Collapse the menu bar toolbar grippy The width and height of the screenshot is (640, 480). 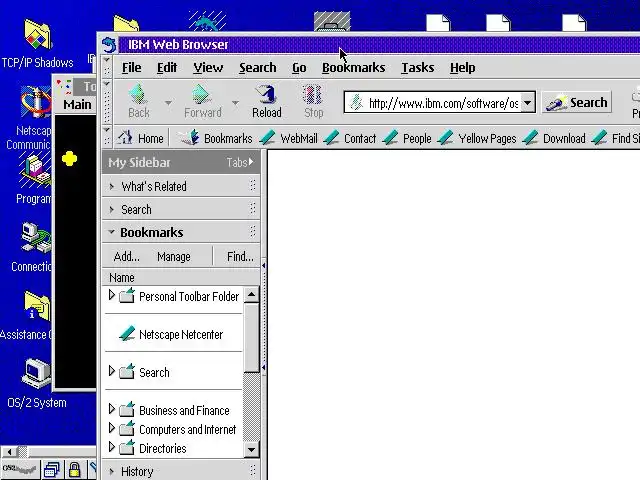click(107, 67)
